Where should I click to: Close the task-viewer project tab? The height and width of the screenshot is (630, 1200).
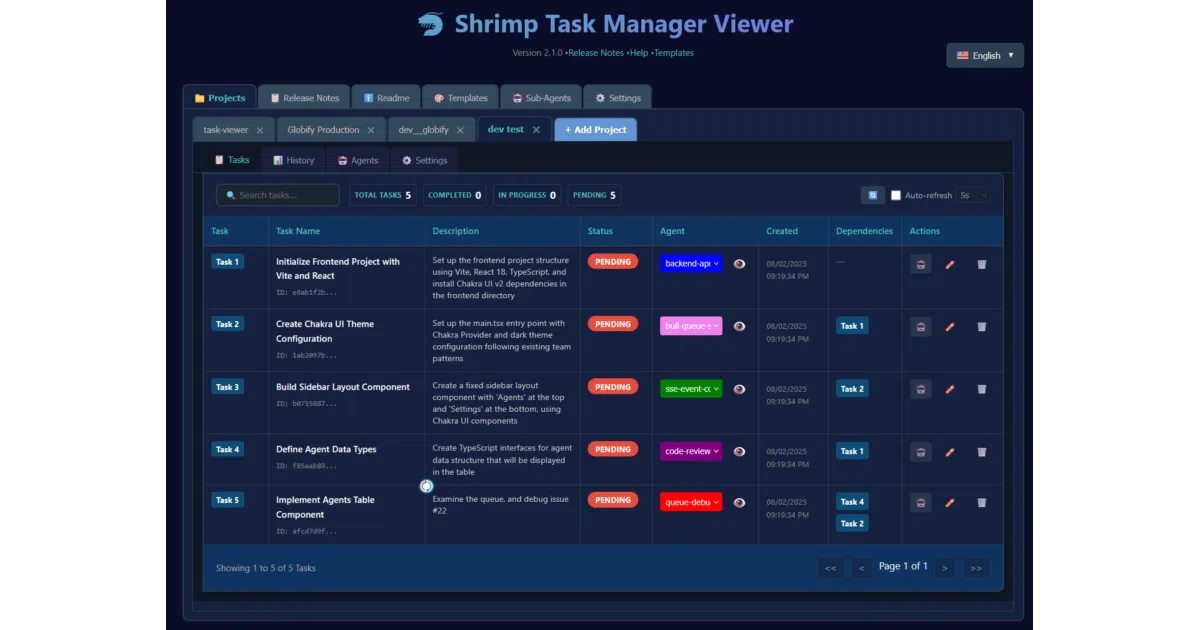point(260,130)
